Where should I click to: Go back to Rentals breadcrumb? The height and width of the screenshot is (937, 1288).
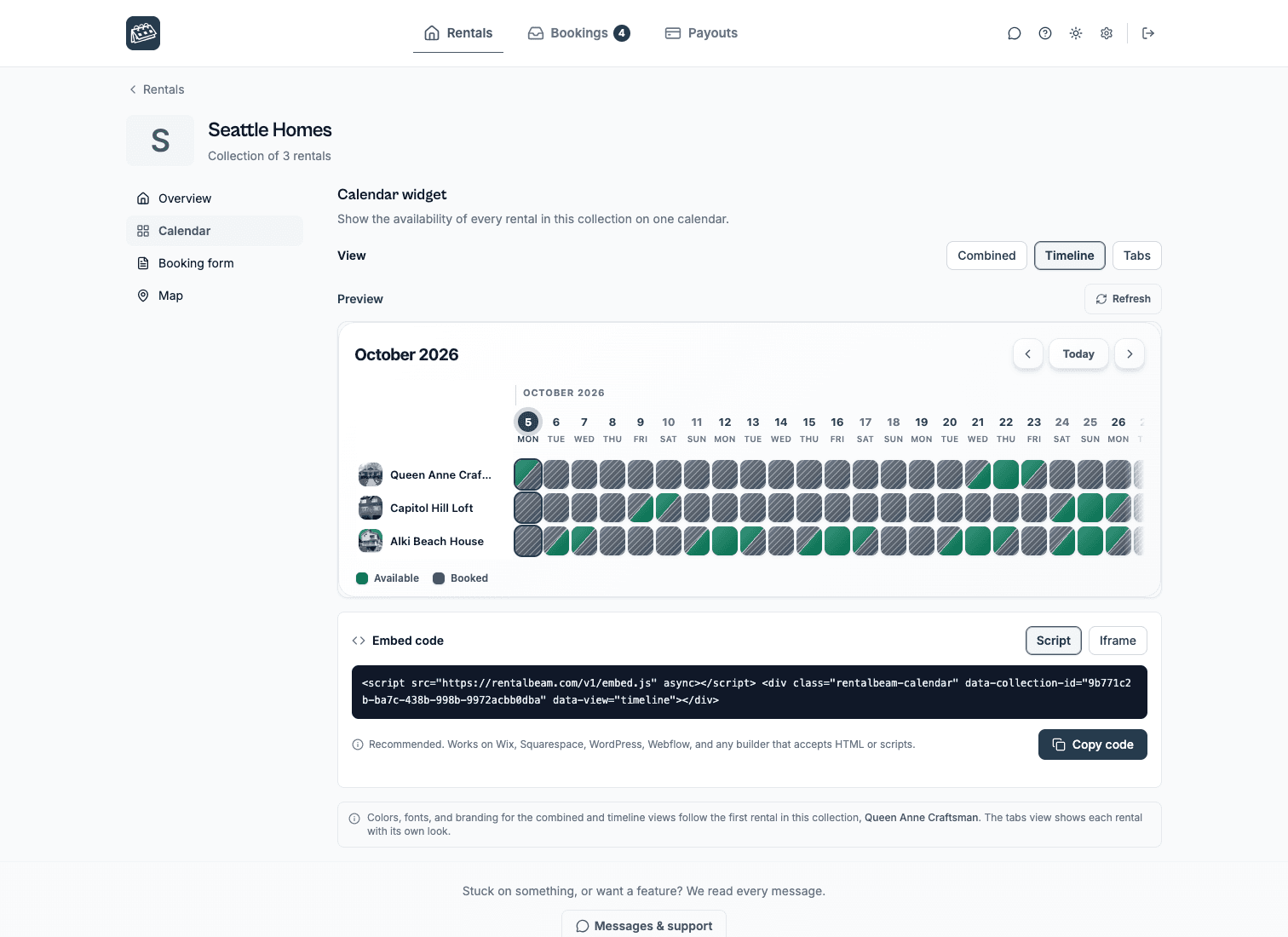[157, 89]
